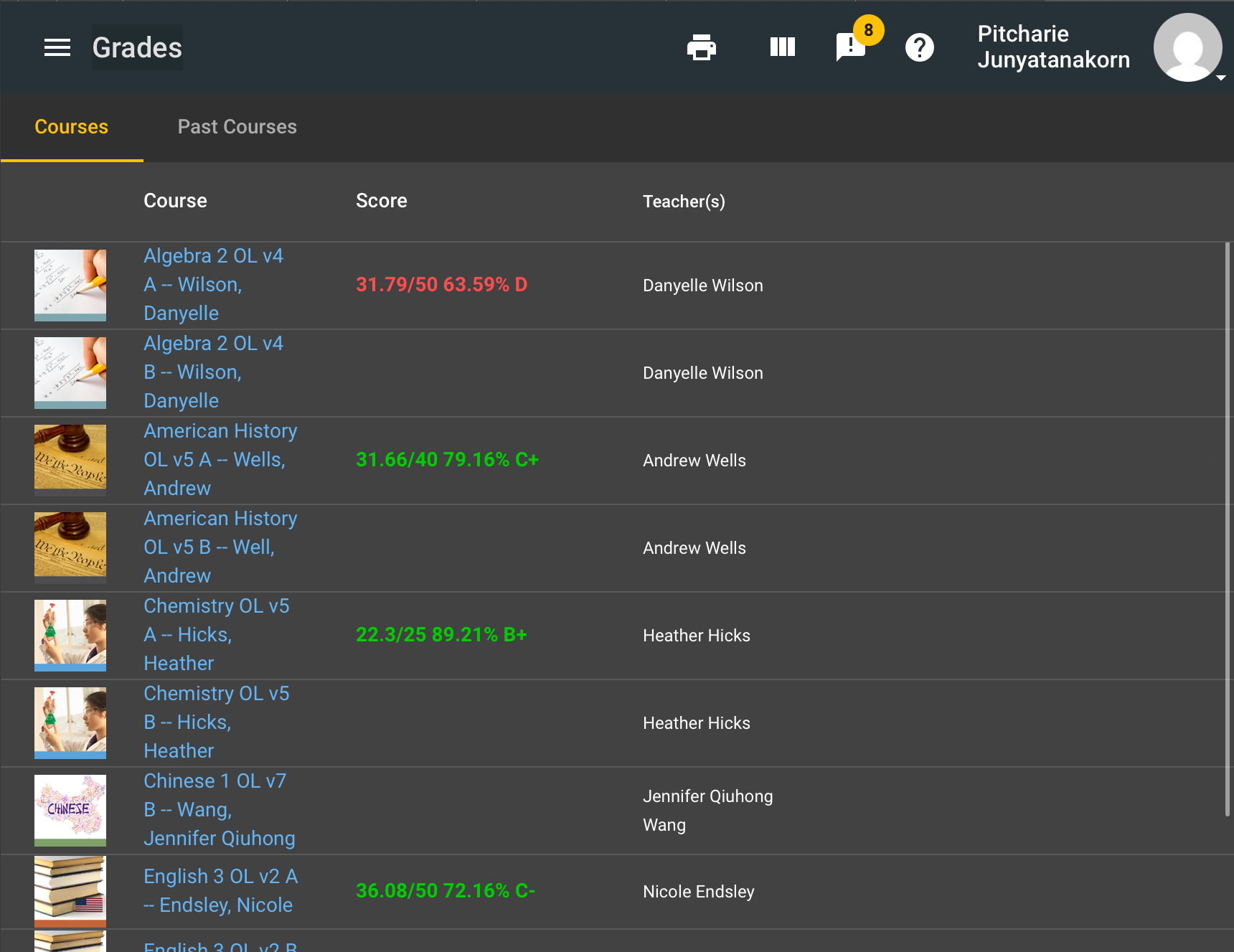This screenshot has height=952, width=1234.
Task: Click the score 31.79/50 63.59% D
Action: (x=442, y=285)
